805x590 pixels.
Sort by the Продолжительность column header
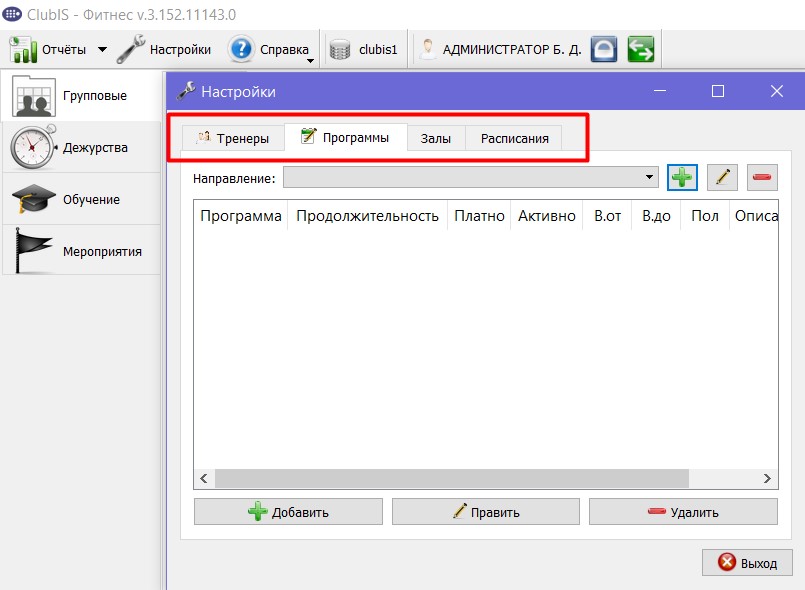(368, 216)
